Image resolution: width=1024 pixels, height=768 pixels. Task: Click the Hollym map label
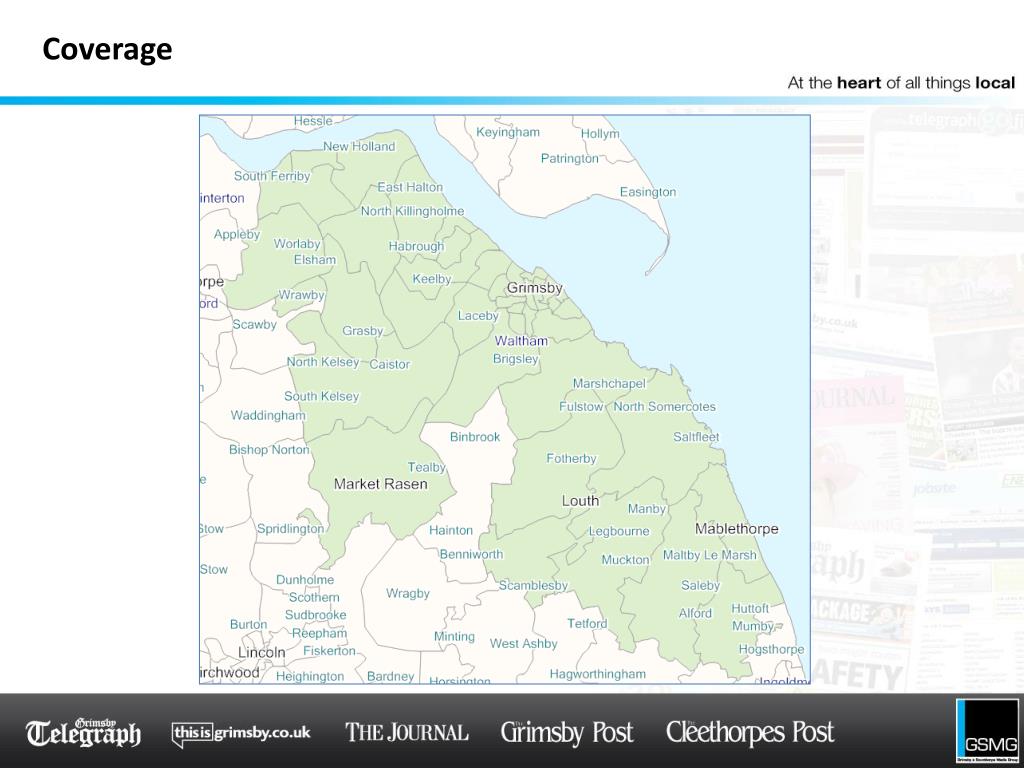(600, 134)
